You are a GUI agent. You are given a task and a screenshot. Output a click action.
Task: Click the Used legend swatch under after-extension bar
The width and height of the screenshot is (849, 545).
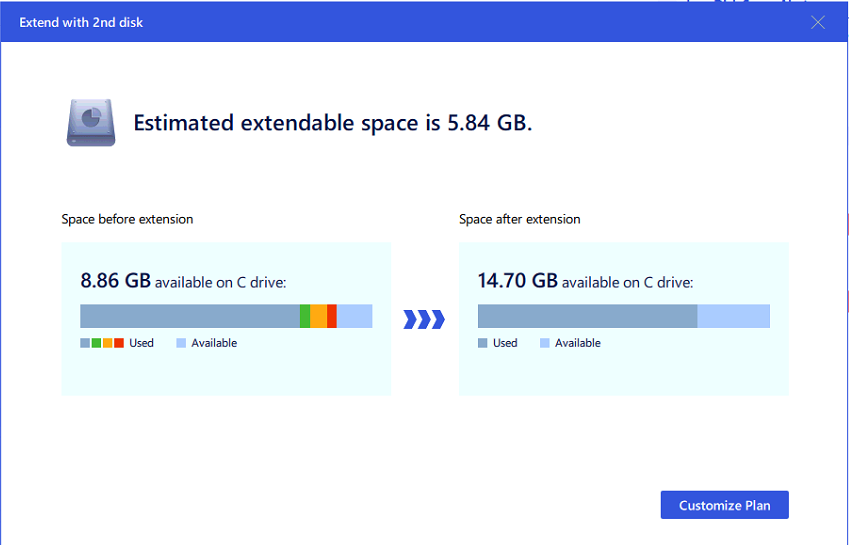(483, 343)
